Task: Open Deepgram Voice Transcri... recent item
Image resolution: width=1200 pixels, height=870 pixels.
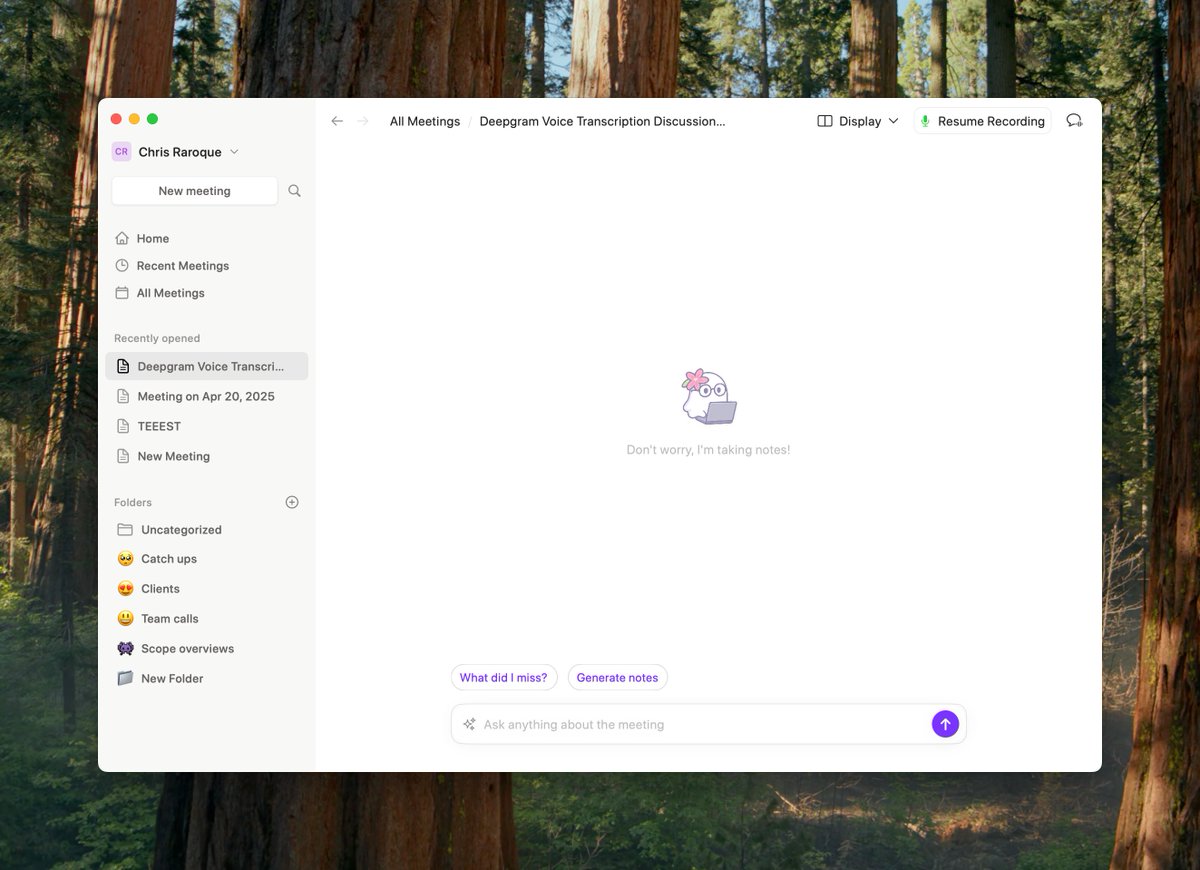Action: [207, 366]
